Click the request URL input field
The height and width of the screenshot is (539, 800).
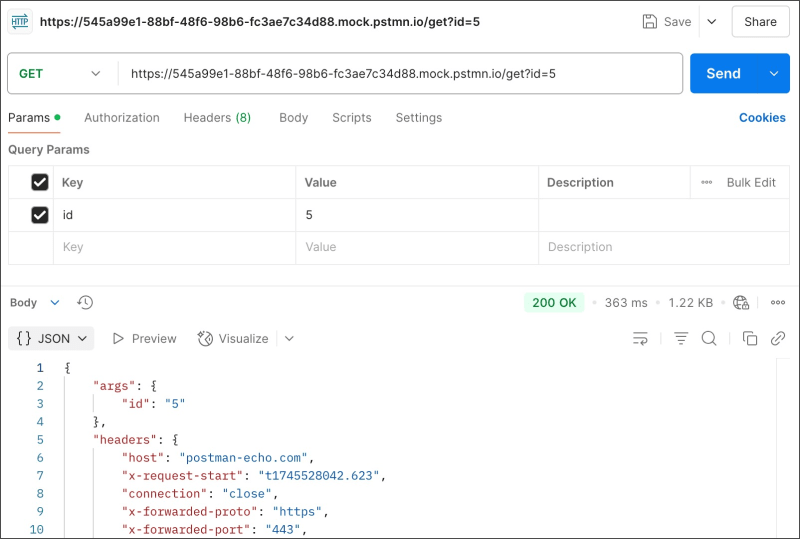[x=400, y=73]
